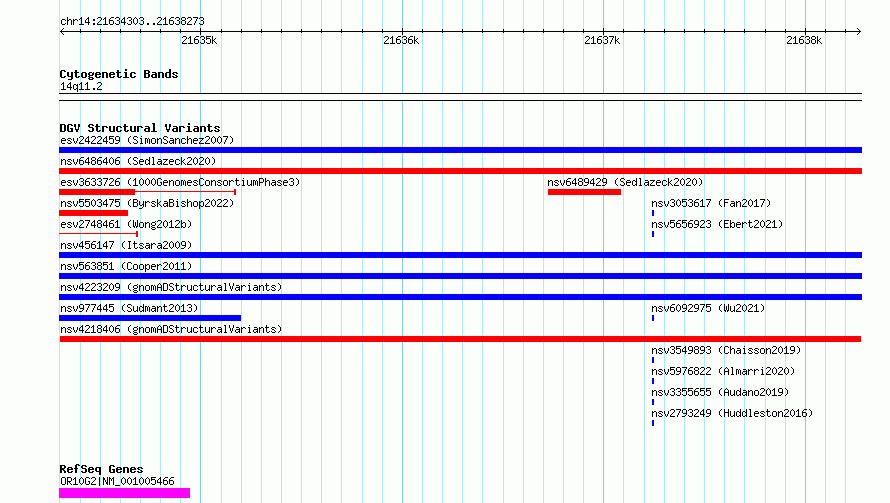Viewport: 890px width, 503px height.
Task: Click the small blue marker under nsv3355655
Action: [653, 402]
